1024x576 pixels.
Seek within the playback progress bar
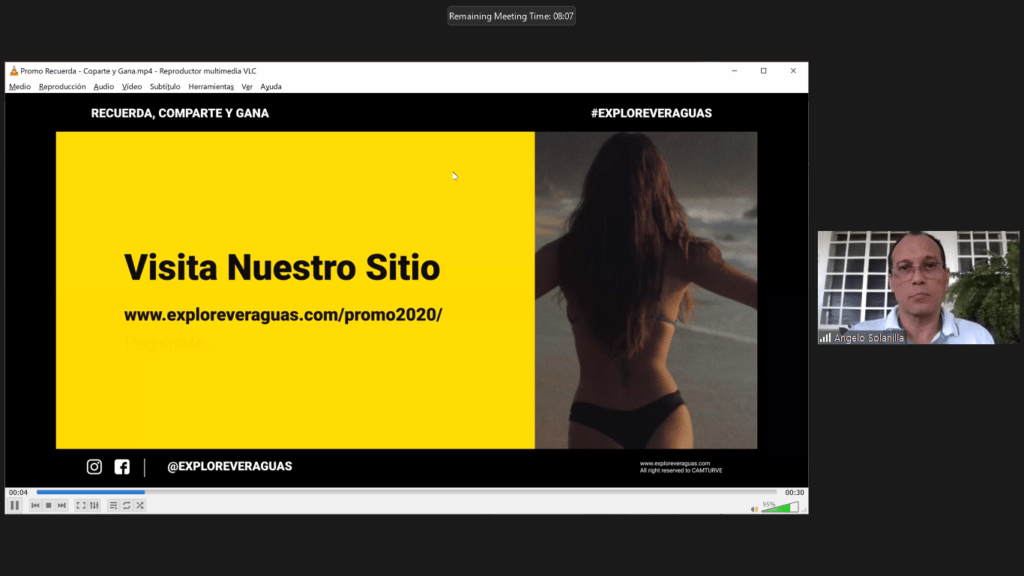(406, 492)
